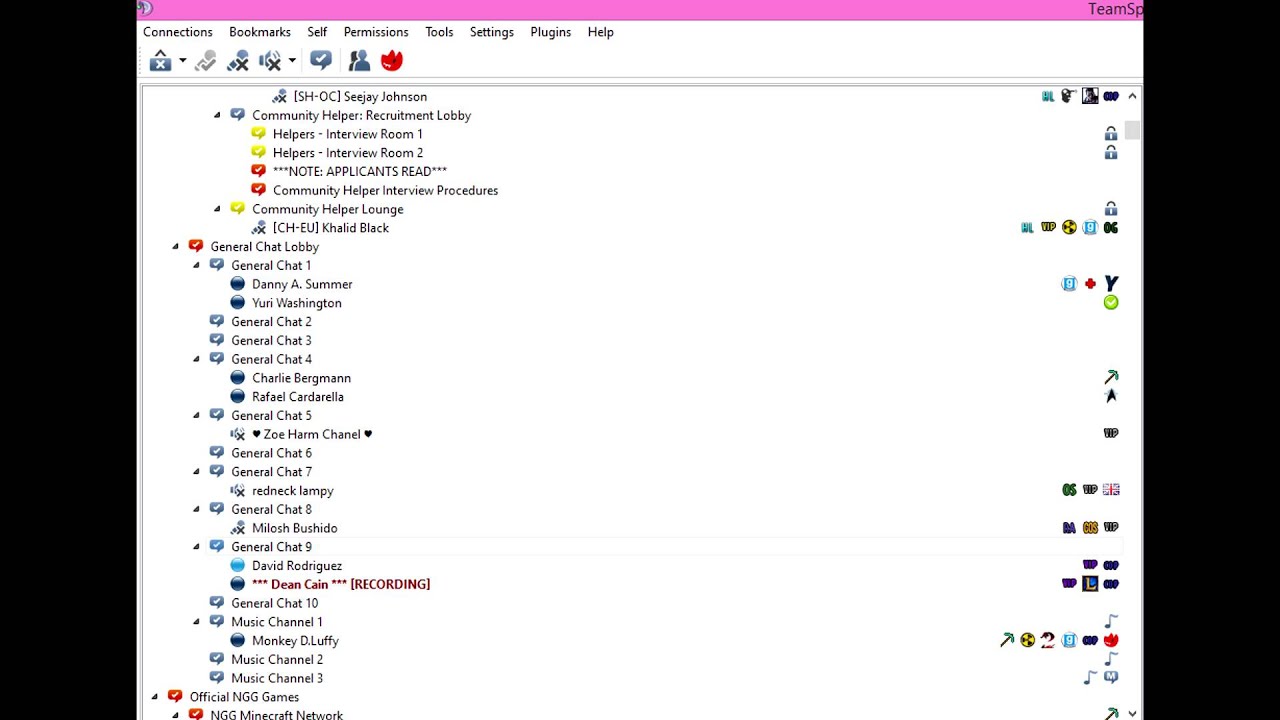Image resolution: width=1280 pixels, height=720 pixels.
Task: Select user Yuri Washington
Action: (297, 303)
